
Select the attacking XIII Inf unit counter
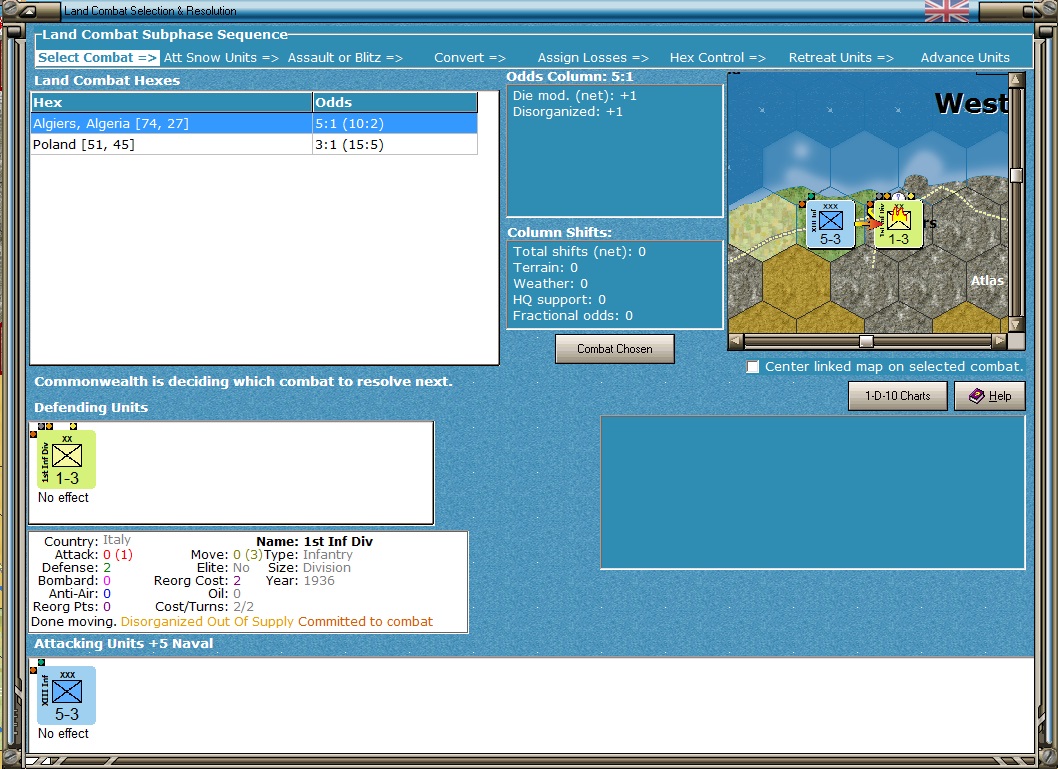click(66, 695)
